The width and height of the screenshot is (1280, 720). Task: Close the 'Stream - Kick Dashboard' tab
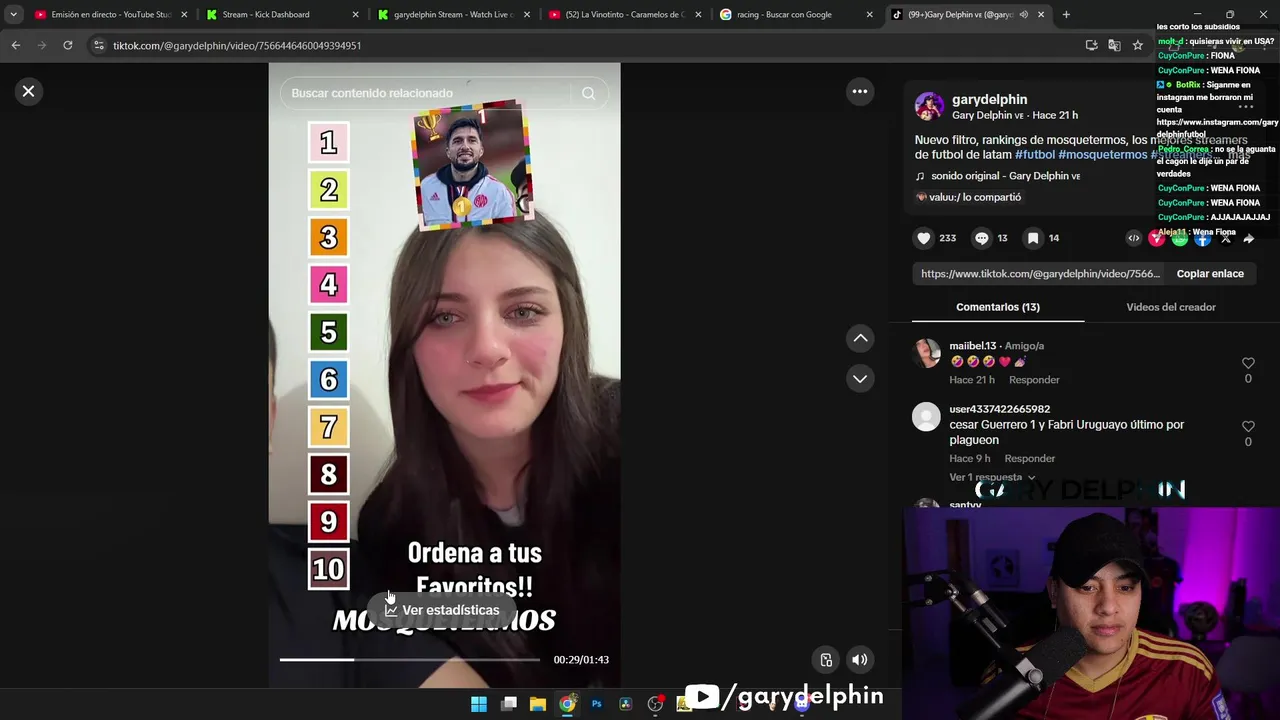(x=356, y=15)
